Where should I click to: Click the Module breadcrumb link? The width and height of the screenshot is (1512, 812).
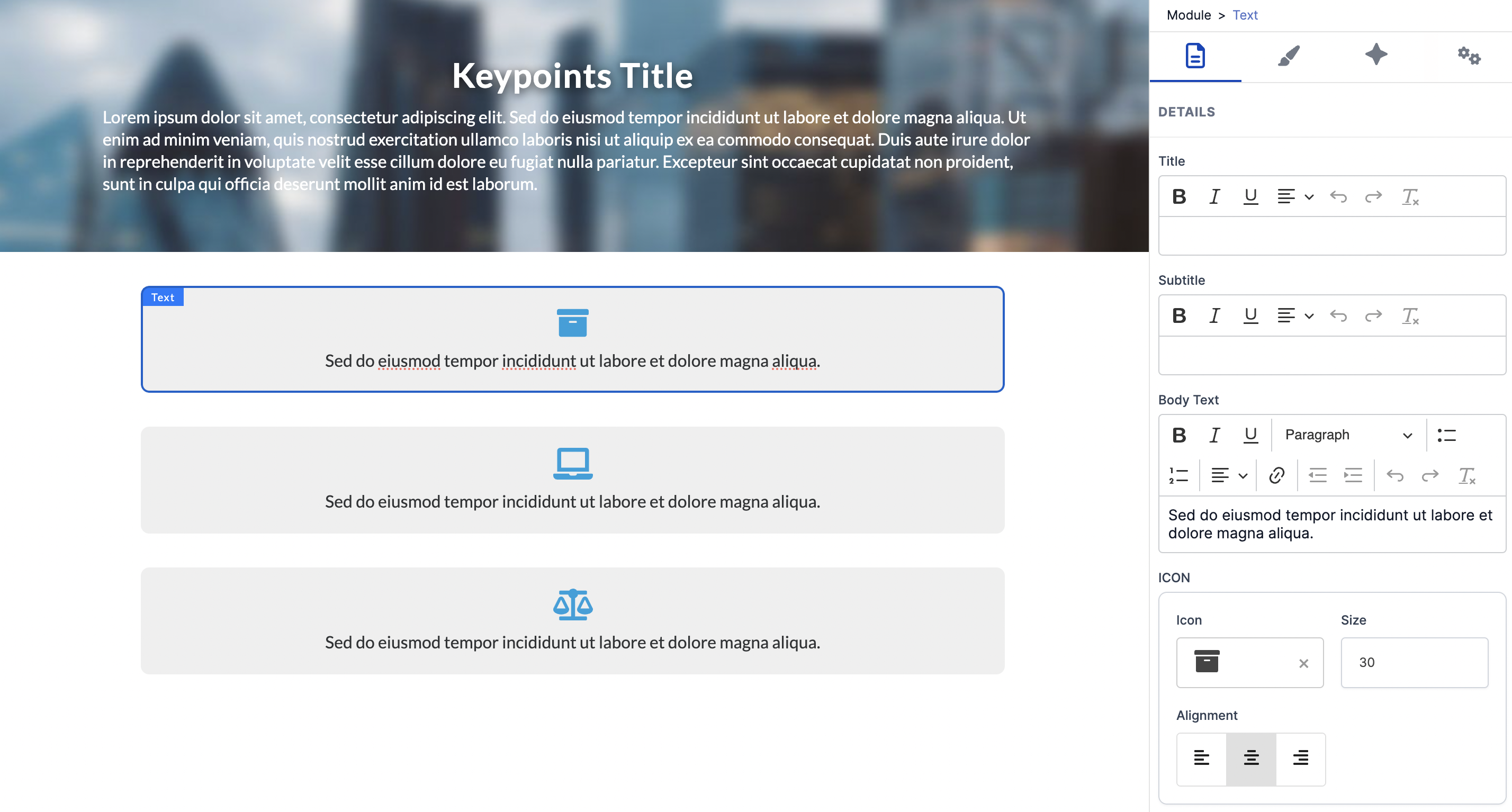1189,15
